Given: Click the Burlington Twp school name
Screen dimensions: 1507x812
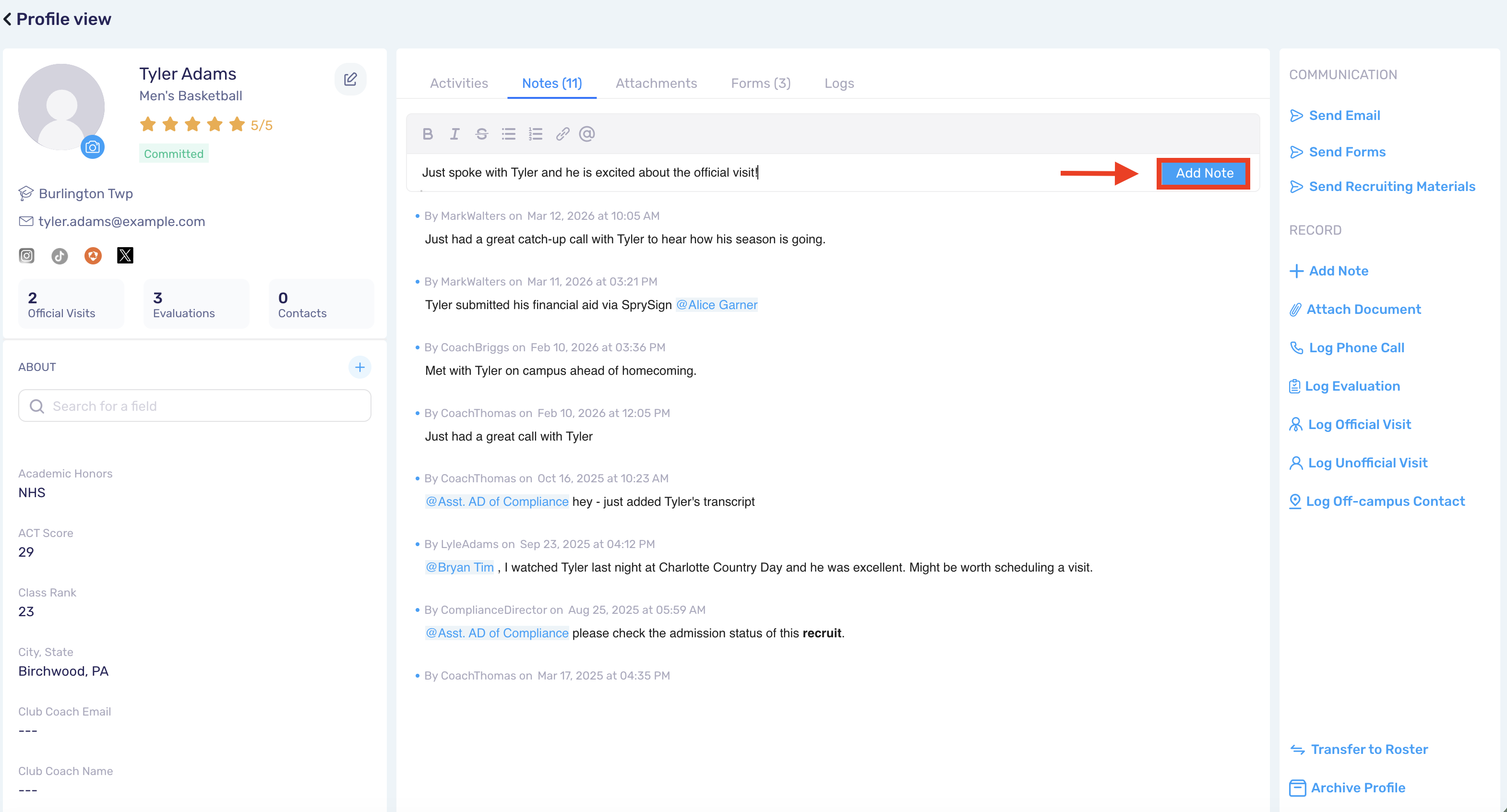Looking at the screenshot, I should [85, 193].
